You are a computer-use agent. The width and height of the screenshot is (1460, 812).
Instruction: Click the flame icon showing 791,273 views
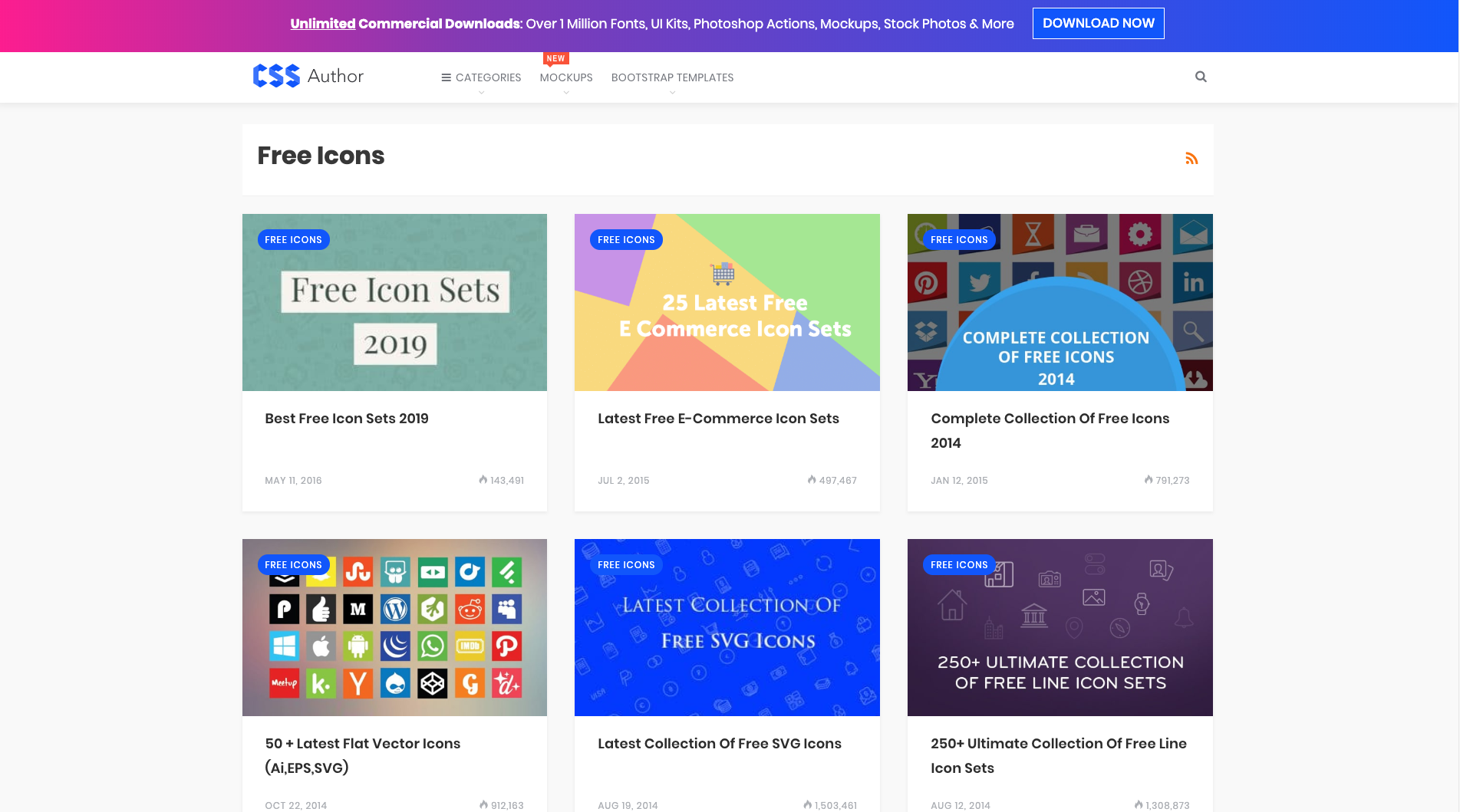click(1148, 481)
